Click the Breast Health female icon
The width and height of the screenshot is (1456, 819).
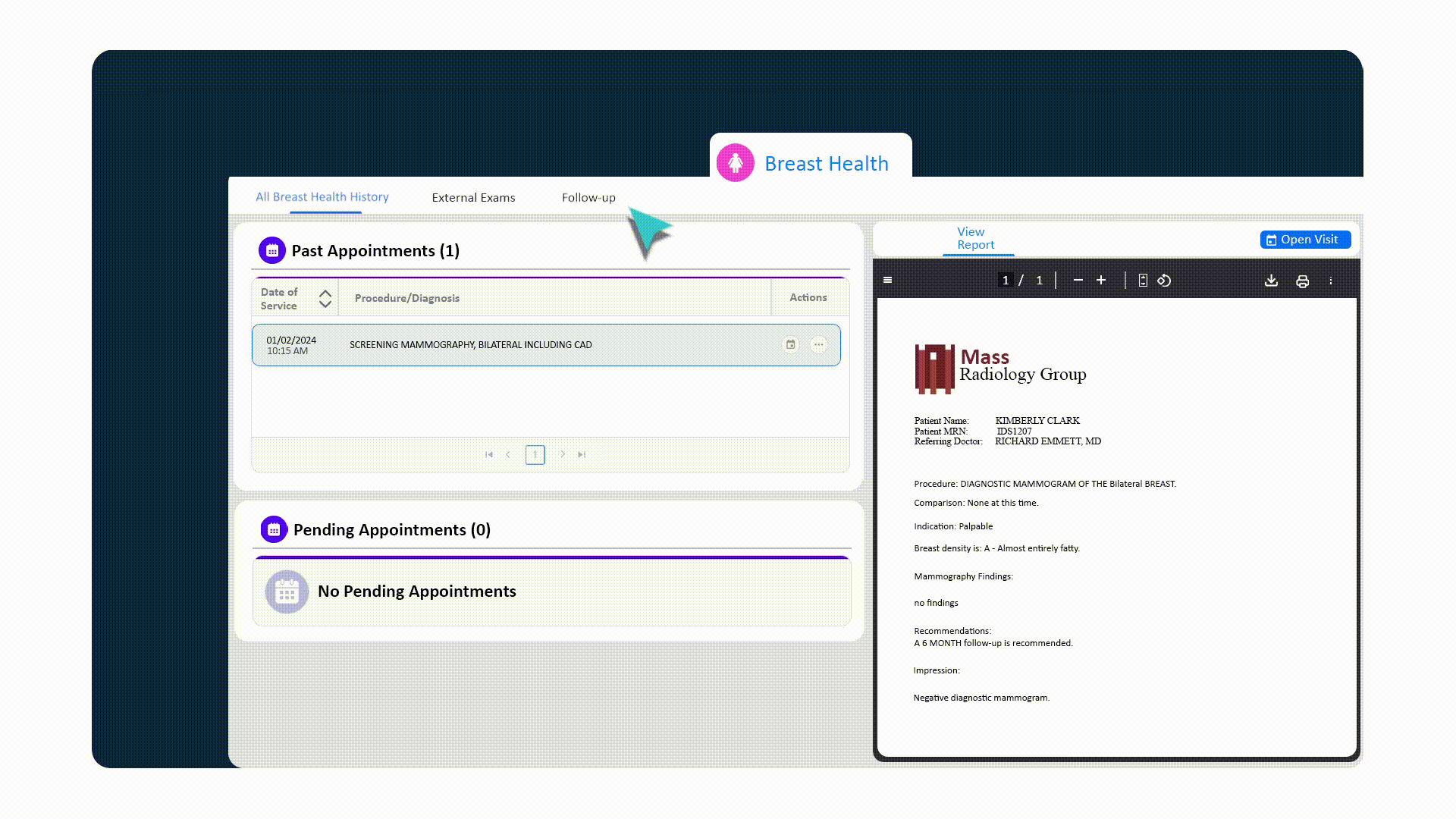(735, 162)
